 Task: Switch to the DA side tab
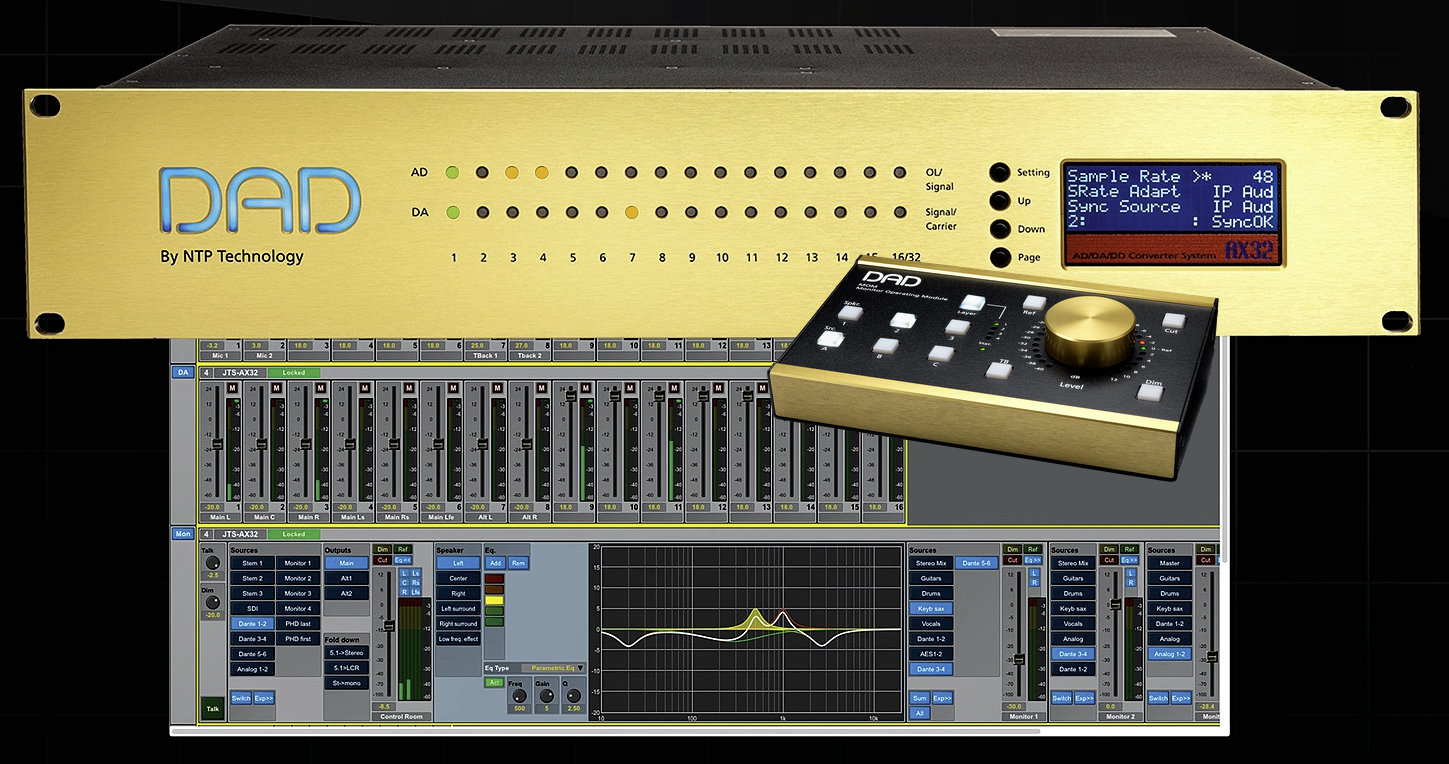point(183,372)
